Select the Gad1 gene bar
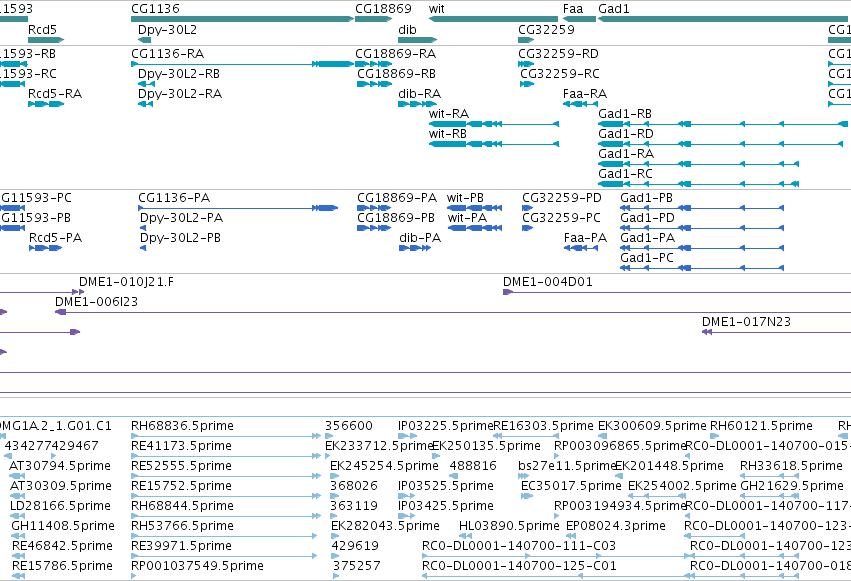This screenshot has height=581, width=851. click(725, 19)
